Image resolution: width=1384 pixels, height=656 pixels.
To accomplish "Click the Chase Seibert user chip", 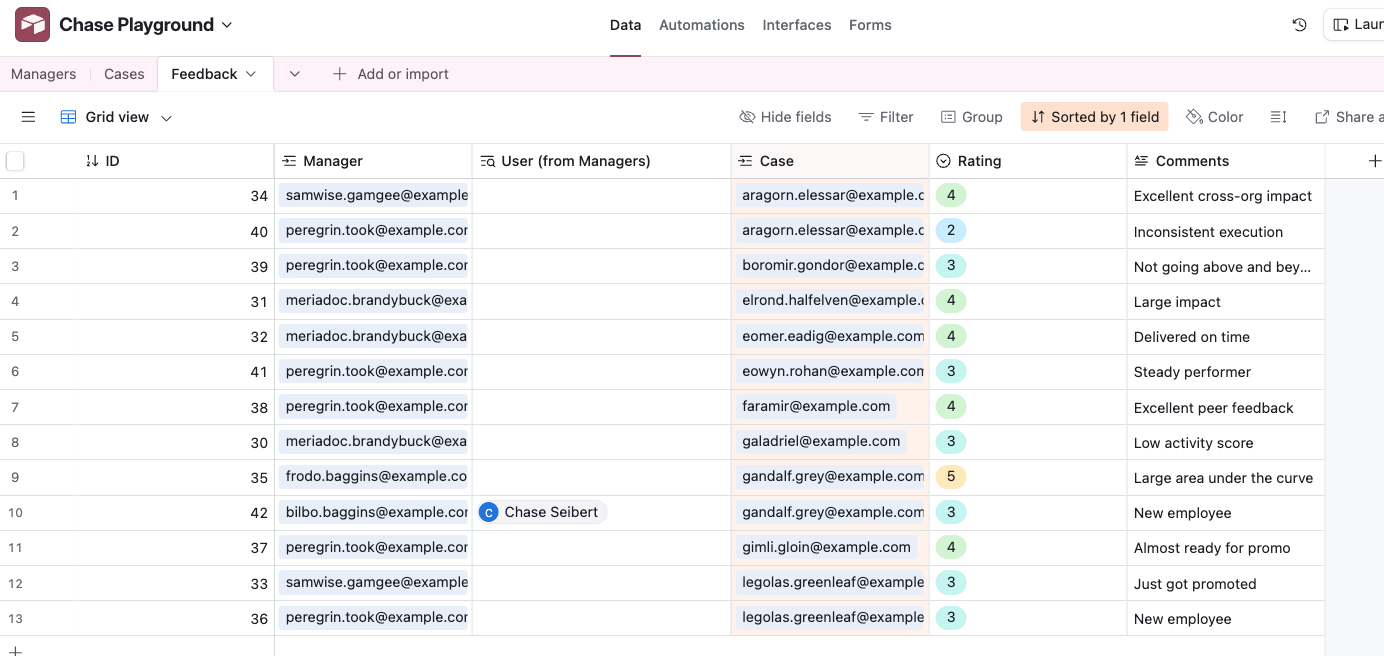I will (541, 512).
